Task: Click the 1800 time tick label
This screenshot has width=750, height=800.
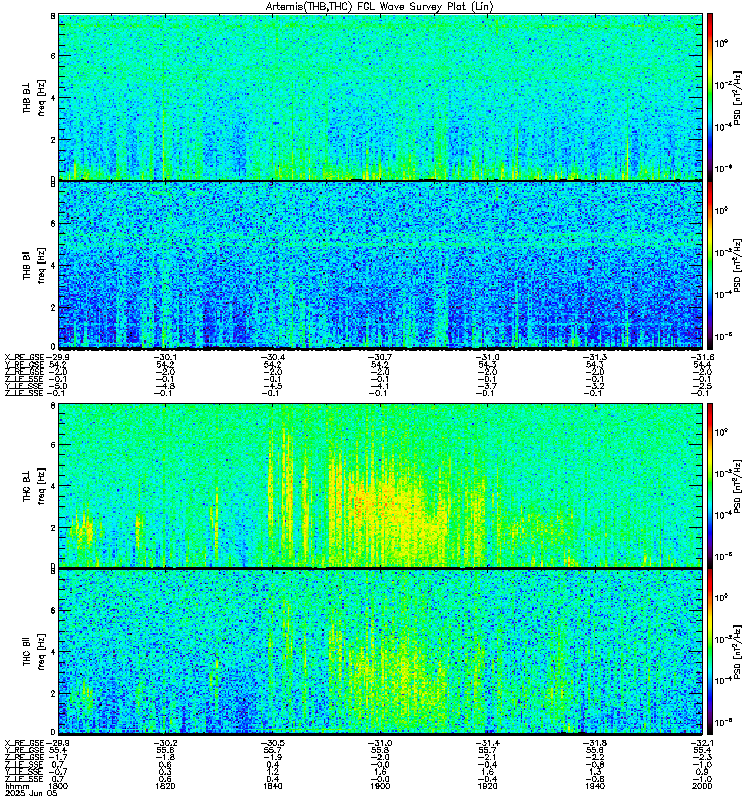Action: [58, 786]
